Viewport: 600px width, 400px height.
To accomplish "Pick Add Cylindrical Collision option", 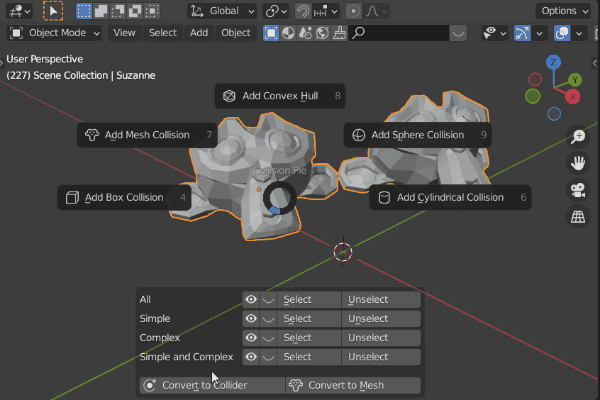I will 449,198.
